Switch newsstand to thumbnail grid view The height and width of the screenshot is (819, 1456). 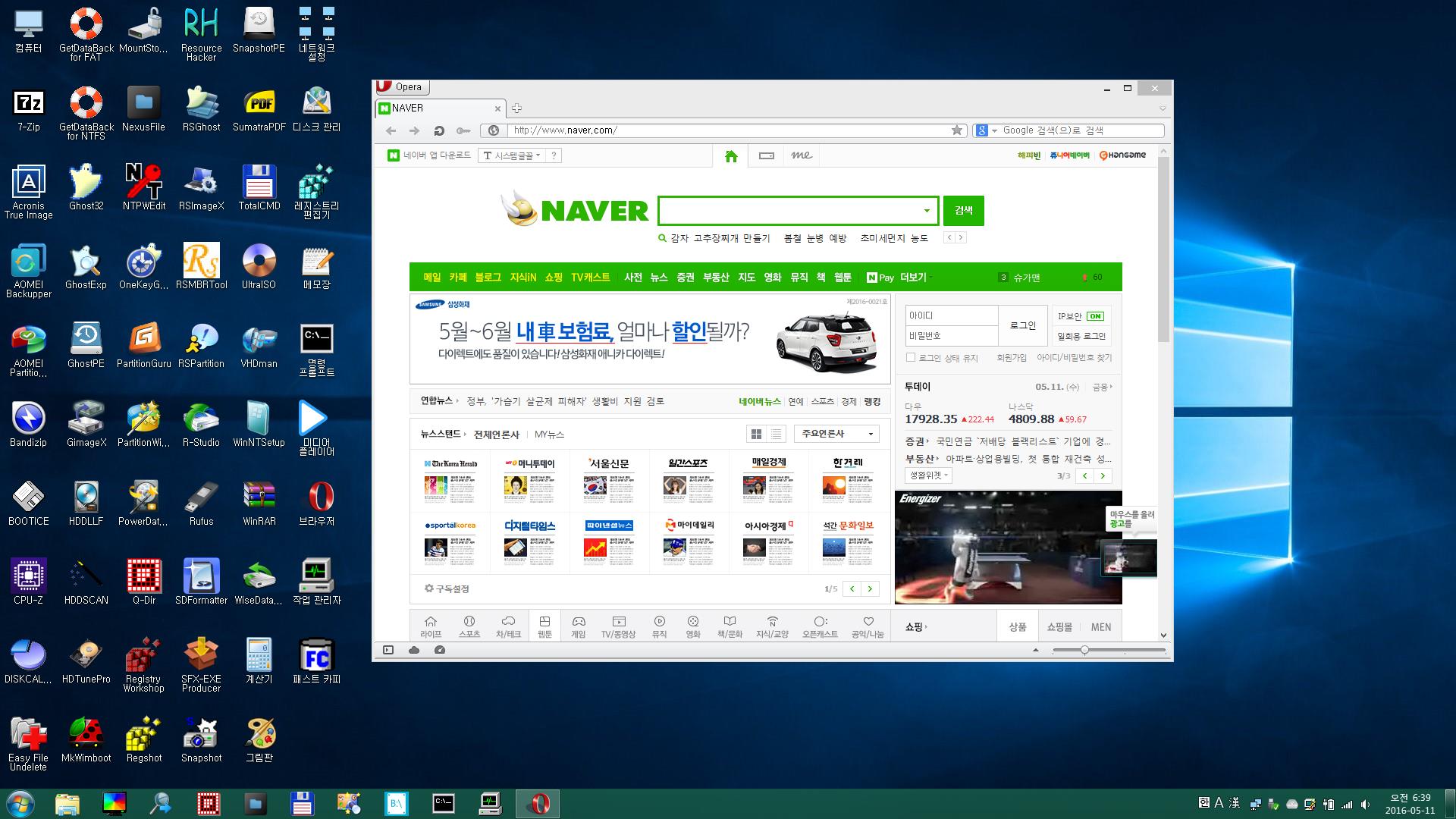(756, 434)
